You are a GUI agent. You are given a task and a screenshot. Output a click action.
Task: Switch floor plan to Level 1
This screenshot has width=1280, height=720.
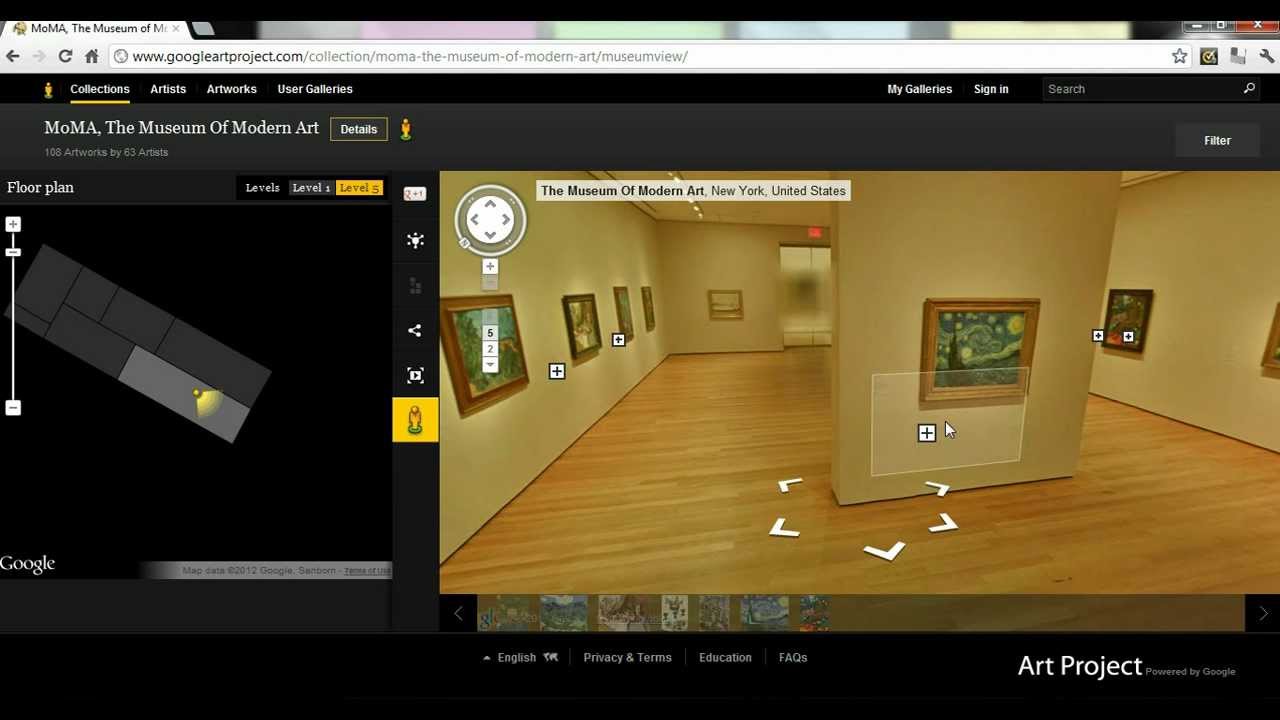[310, 188]
